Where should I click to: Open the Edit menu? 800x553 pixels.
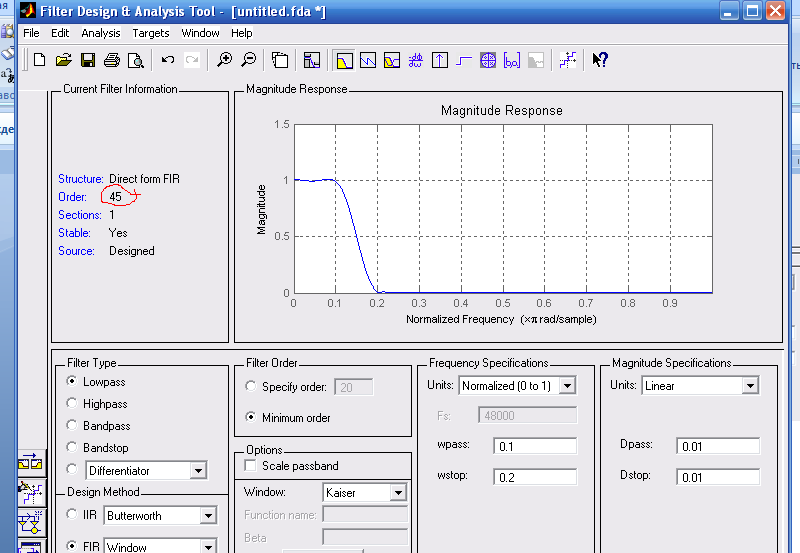click(x=60, y=33)
